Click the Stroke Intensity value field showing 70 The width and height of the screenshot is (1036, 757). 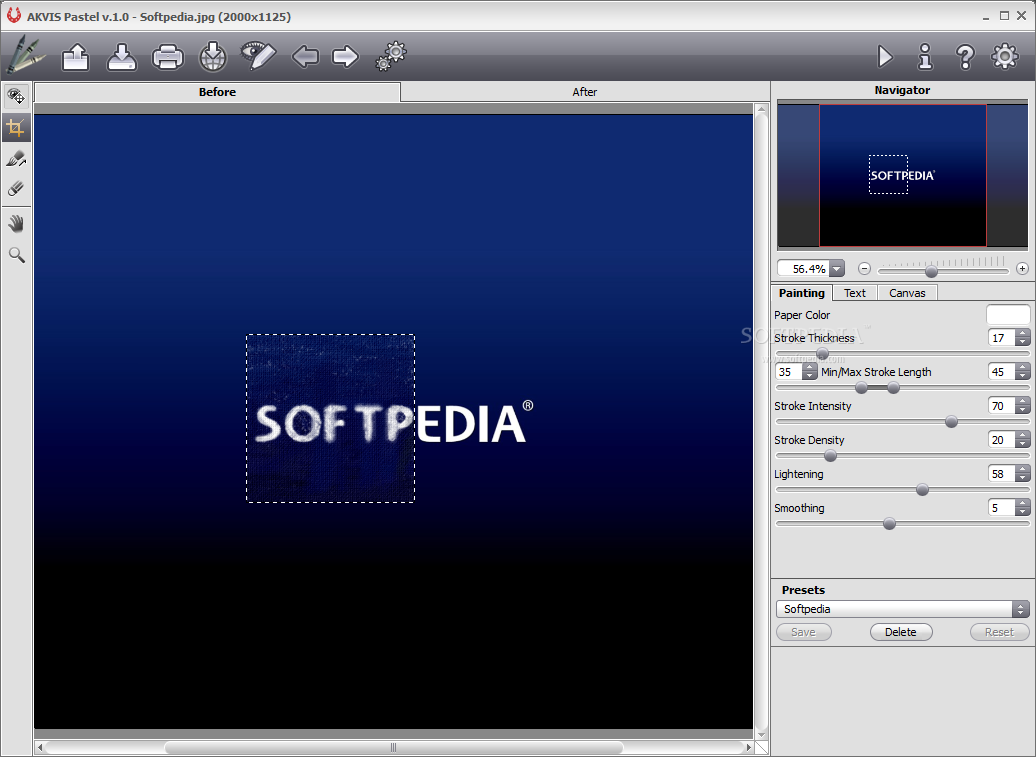click(x=1002, y=406)
